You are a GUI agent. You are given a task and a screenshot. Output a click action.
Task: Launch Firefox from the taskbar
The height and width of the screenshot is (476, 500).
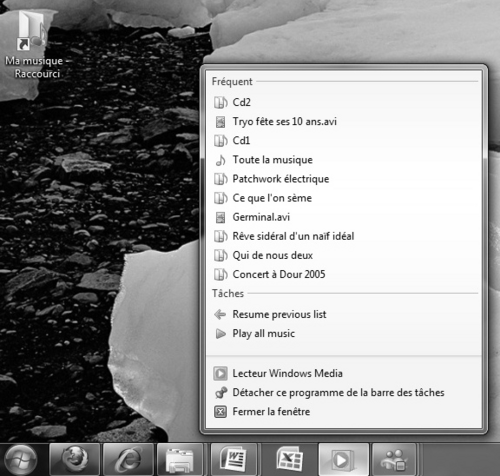coord(75,460)
